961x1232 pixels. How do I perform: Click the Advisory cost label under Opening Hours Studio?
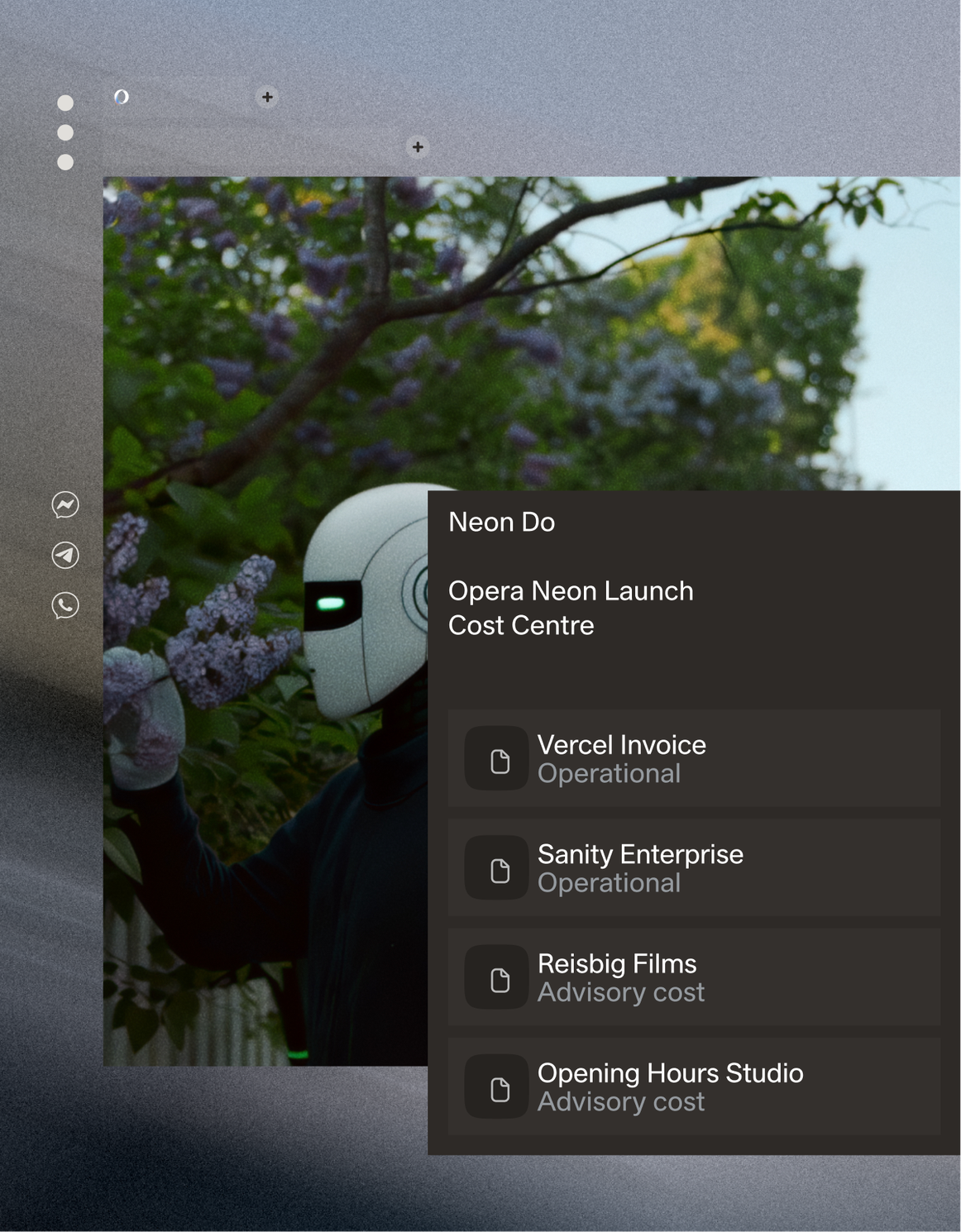(x=621, y=1101)
